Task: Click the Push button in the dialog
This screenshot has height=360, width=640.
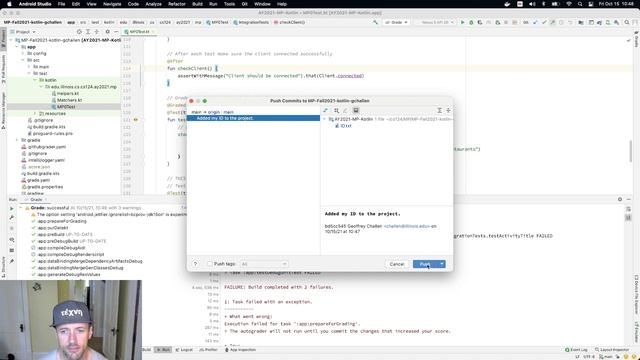Action: [425, 264]
